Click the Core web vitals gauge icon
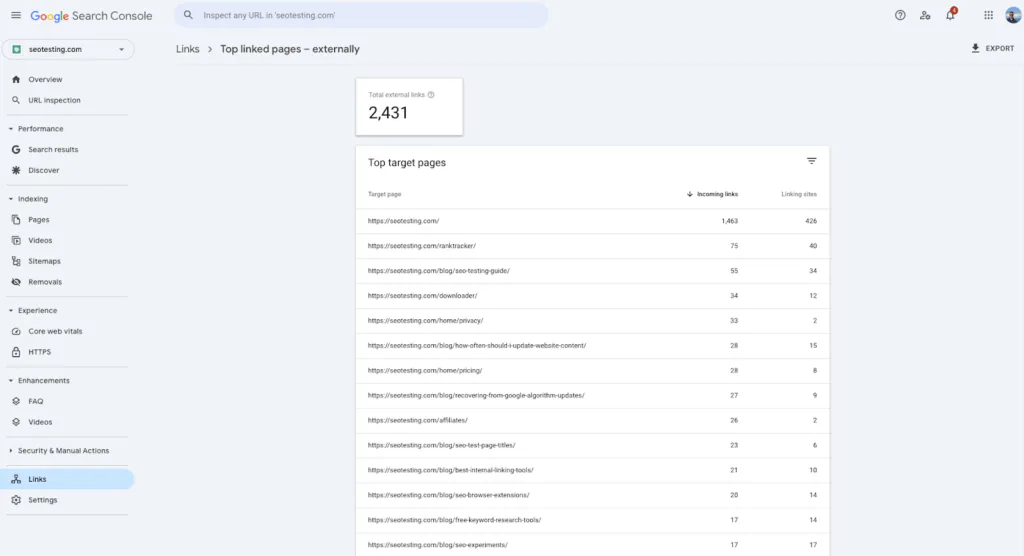The image size is (1024, 556). click(x=16, y=331)
